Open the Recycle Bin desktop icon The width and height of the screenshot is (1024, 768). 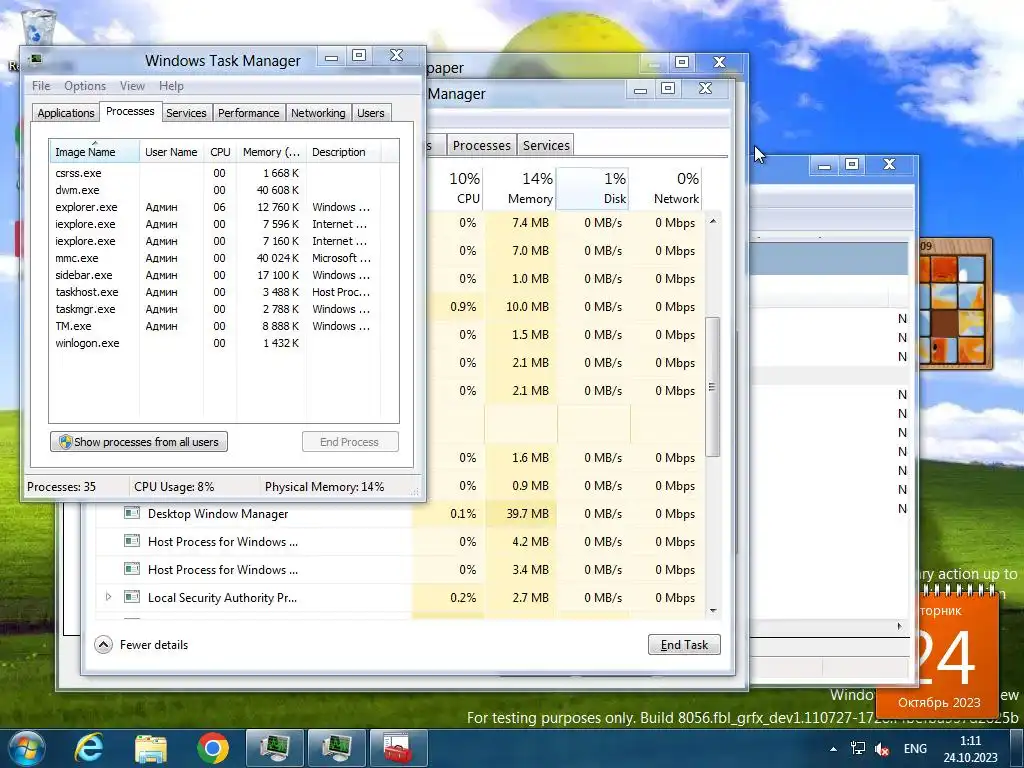point(38,29)
